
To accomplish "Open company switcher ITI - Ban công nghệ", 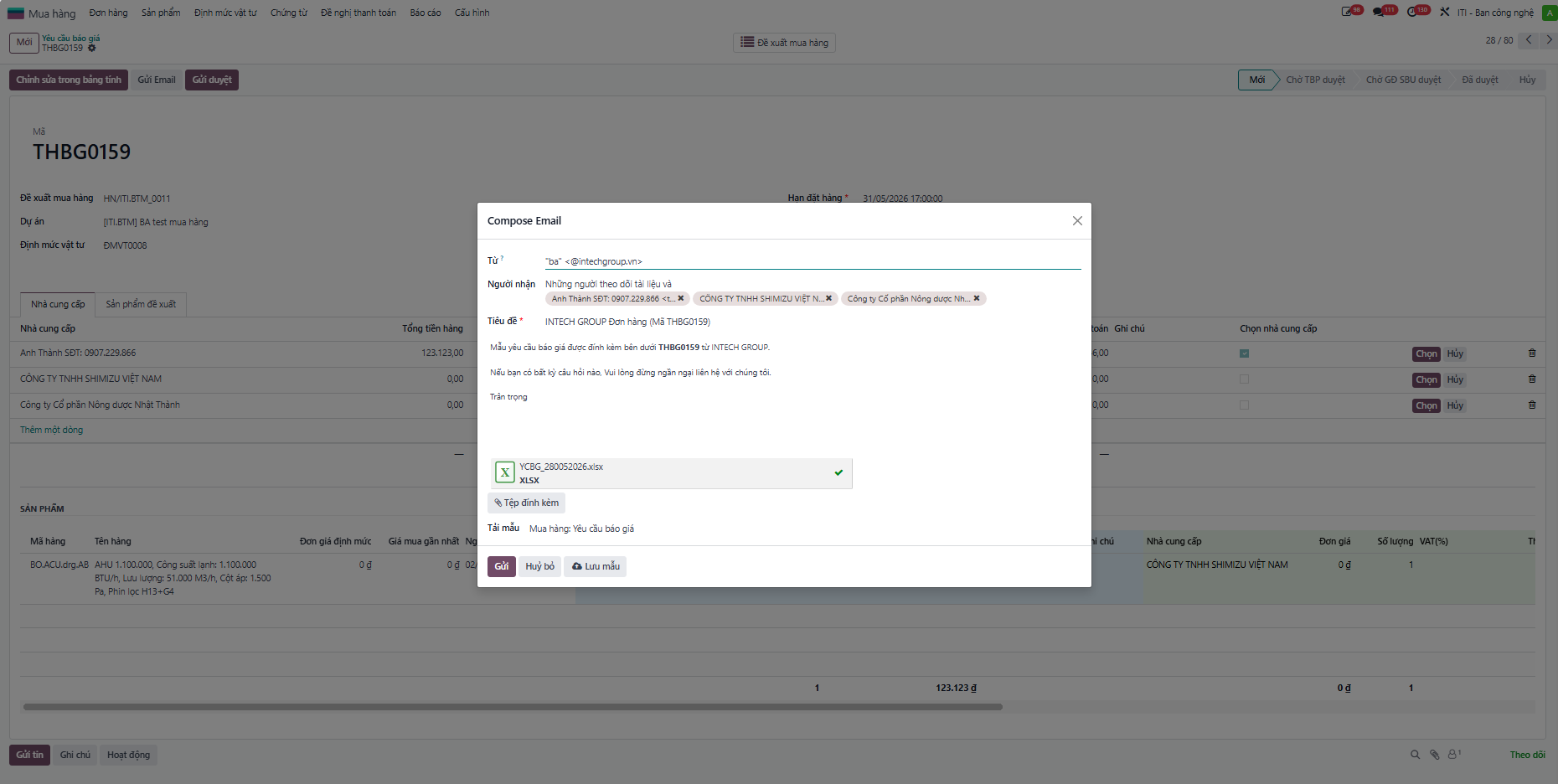I will [1495, 13].
